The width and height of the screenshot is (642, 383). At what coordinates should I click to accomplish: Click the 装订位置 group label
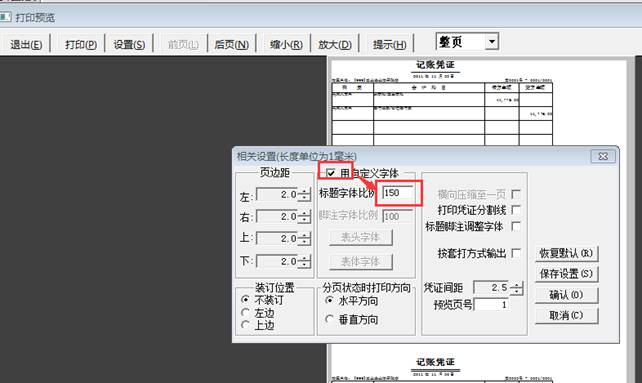coord(275,288)
